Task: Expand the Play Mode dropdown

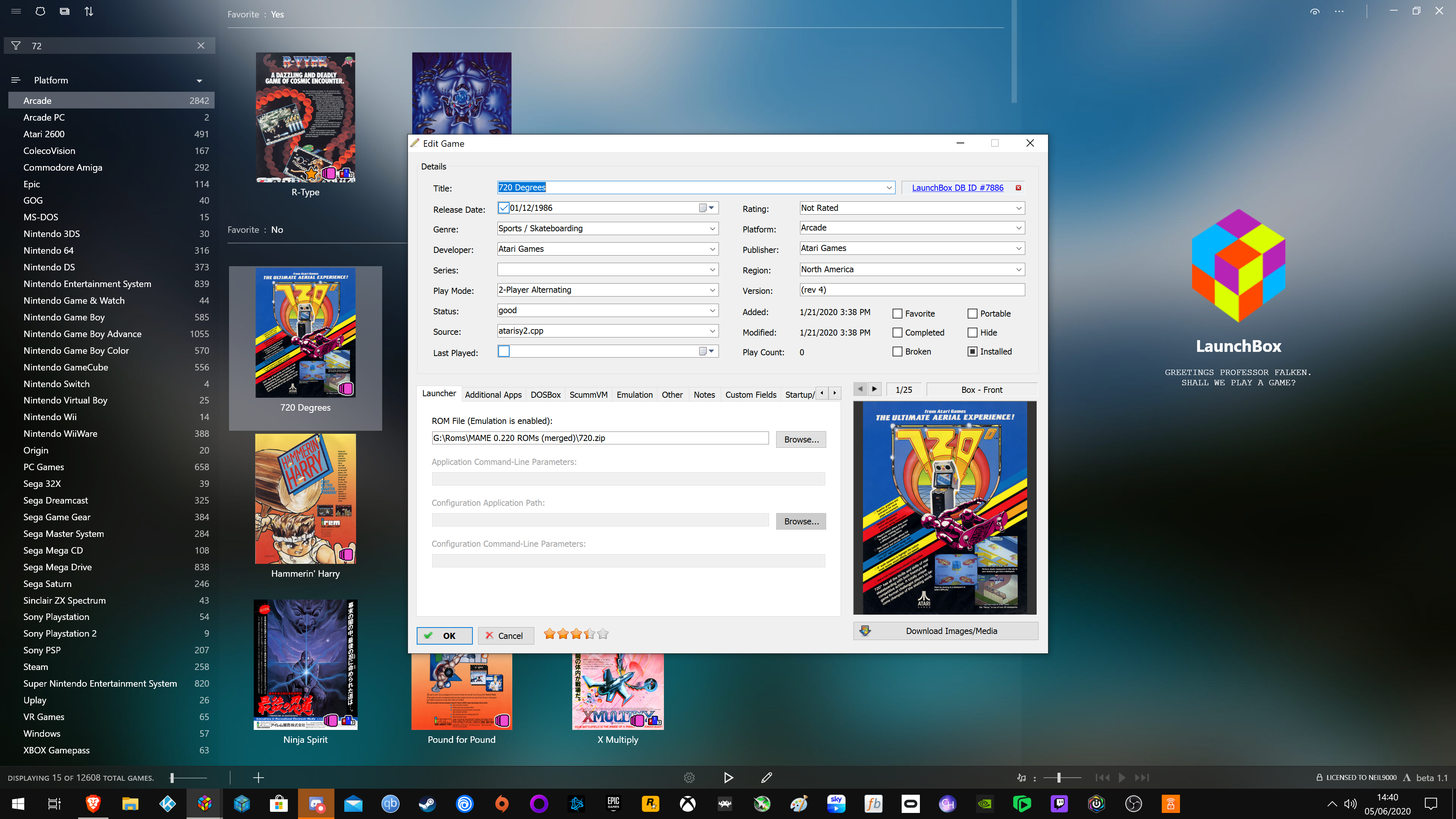Action: coord(712,290)
